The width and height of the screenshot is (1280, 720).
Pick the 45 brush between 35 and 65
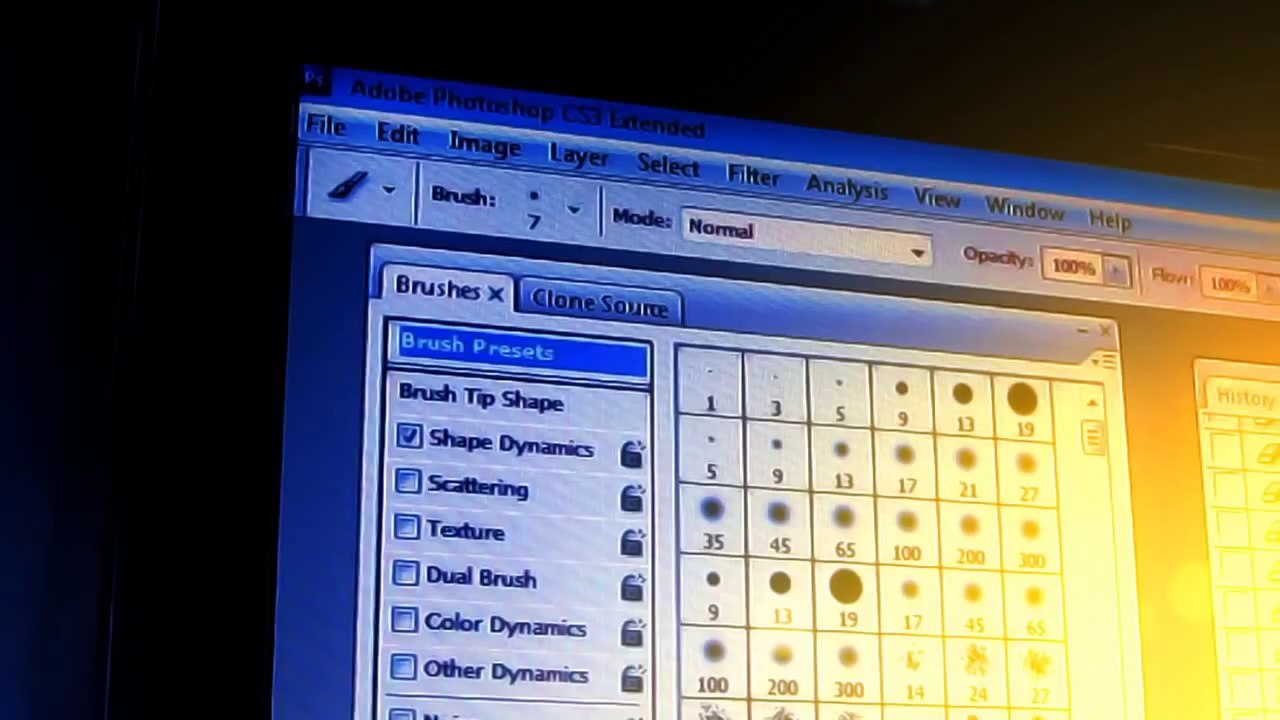click(779, 530)
